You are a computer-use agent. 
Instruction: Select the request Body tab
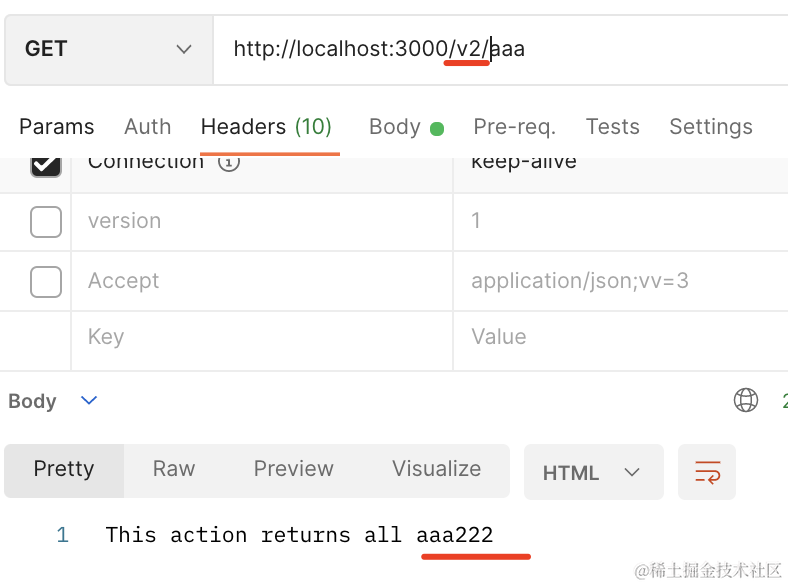[x=395, y=127]
